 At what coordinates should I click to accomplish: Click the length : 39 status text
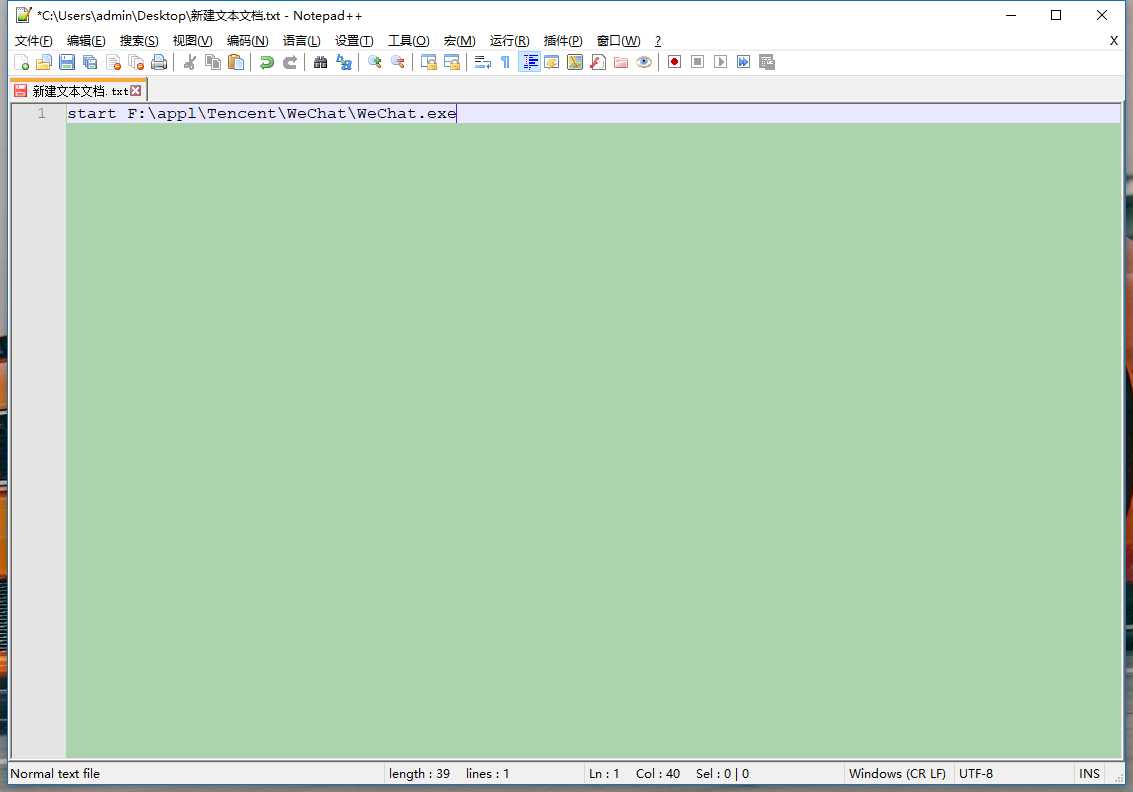tap(419, 773)
